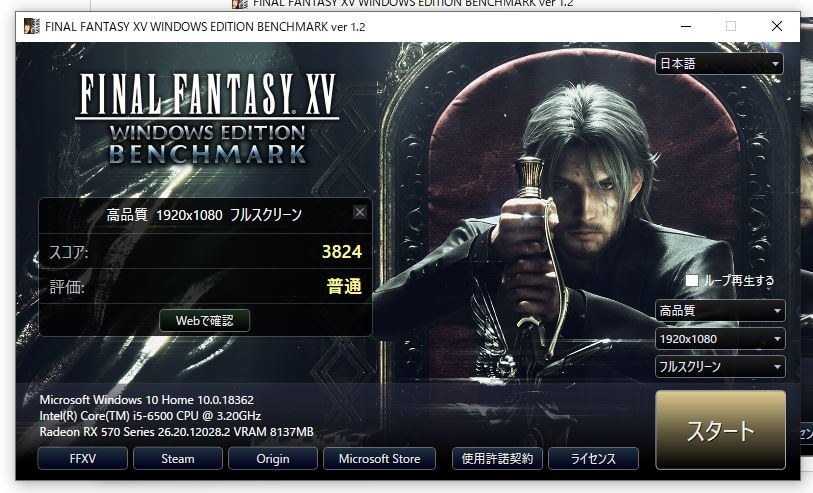Open the Steam store button

click(178, 459)
